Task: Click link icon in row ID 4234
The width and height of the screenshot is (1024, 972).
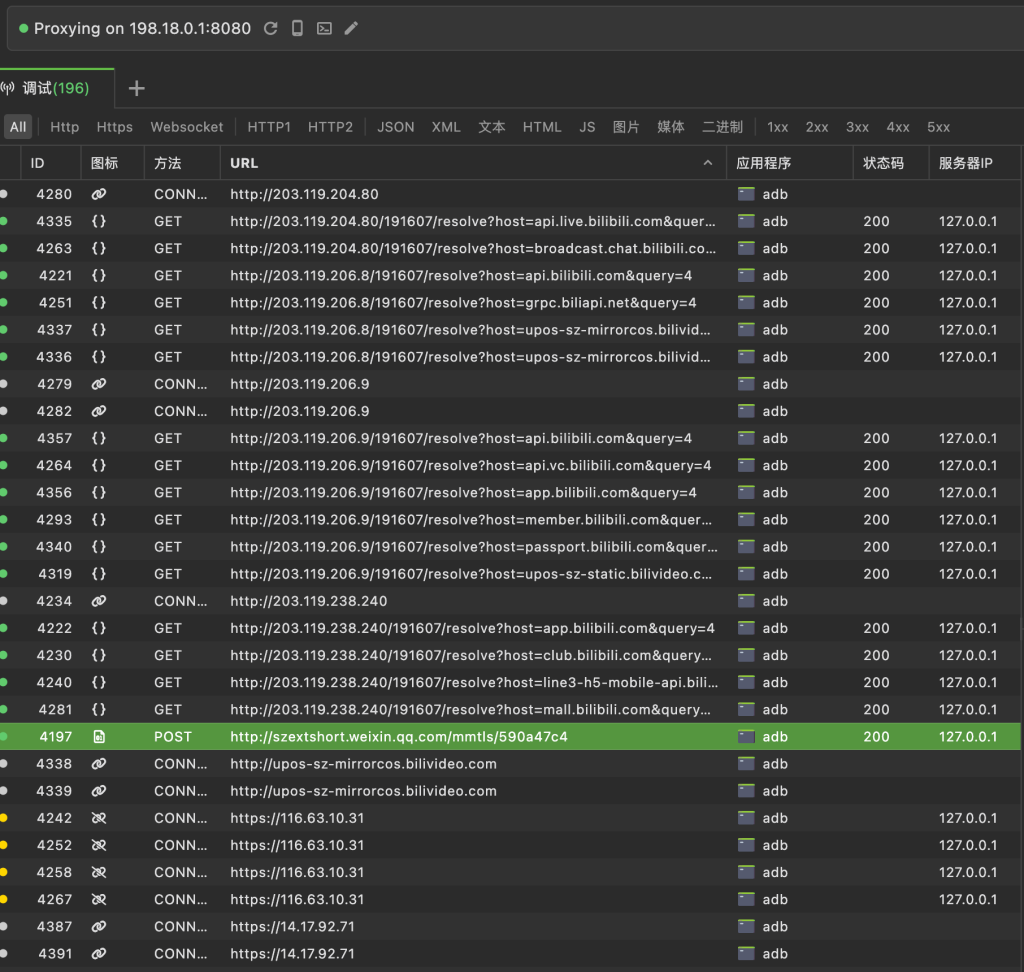Action: [99, 601]
